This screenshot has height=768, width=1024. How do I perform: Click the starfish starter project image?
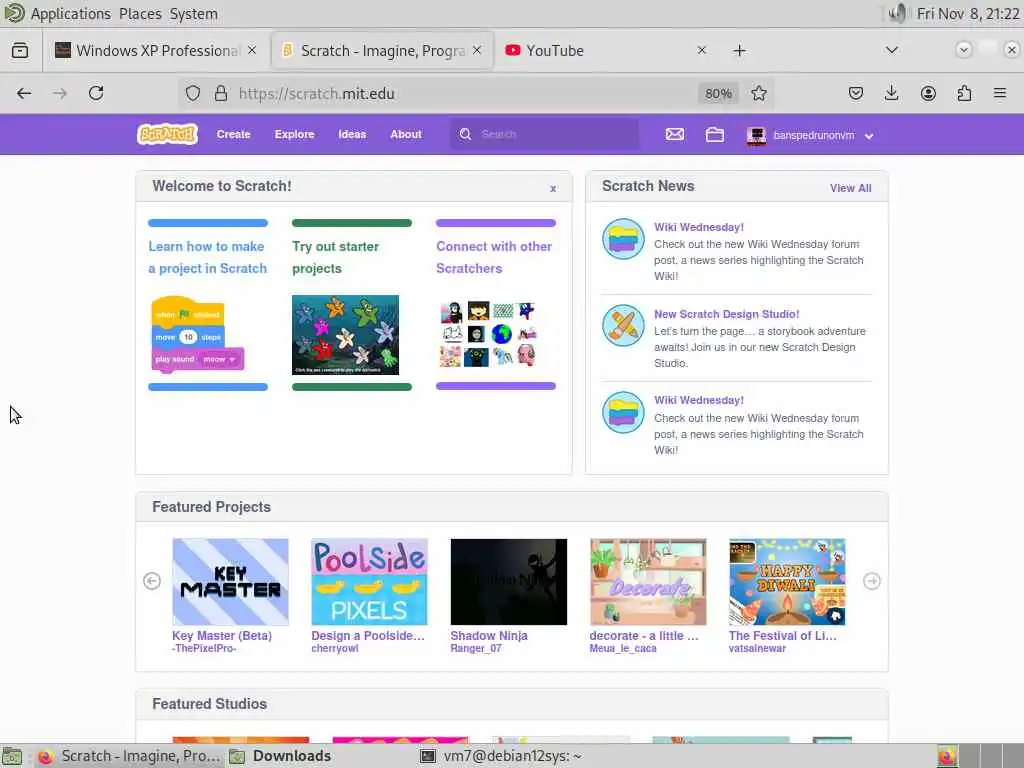click(345, 334)
